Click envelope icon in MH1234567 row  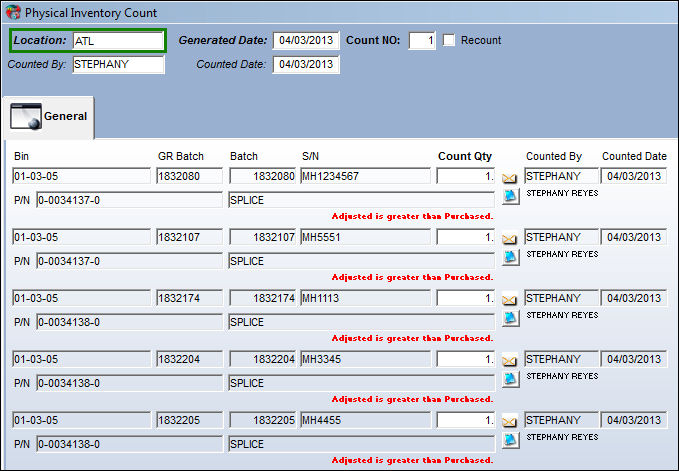point(509,178)
